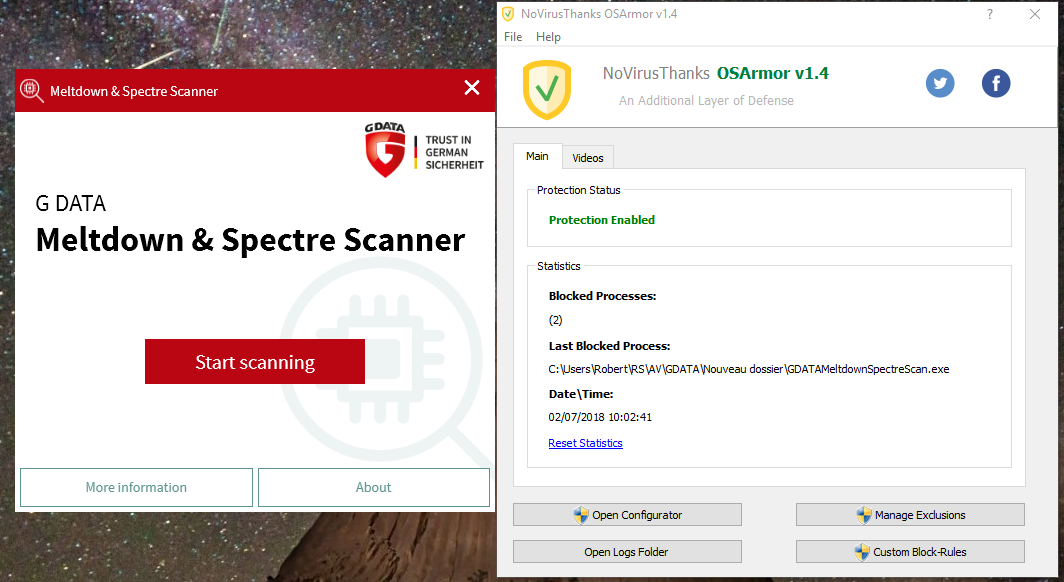The image size is (1064, 582).
Task: Close the OSArmor window
Action: [x=1035, y=14]
